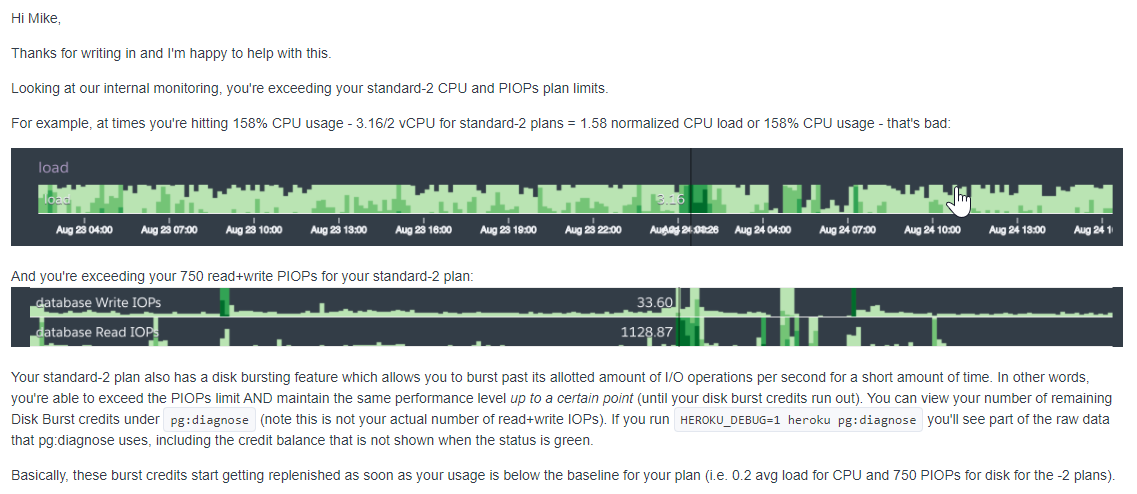
Task: Click the 'database Read IOPs' series label
Action: pos(97,331)
